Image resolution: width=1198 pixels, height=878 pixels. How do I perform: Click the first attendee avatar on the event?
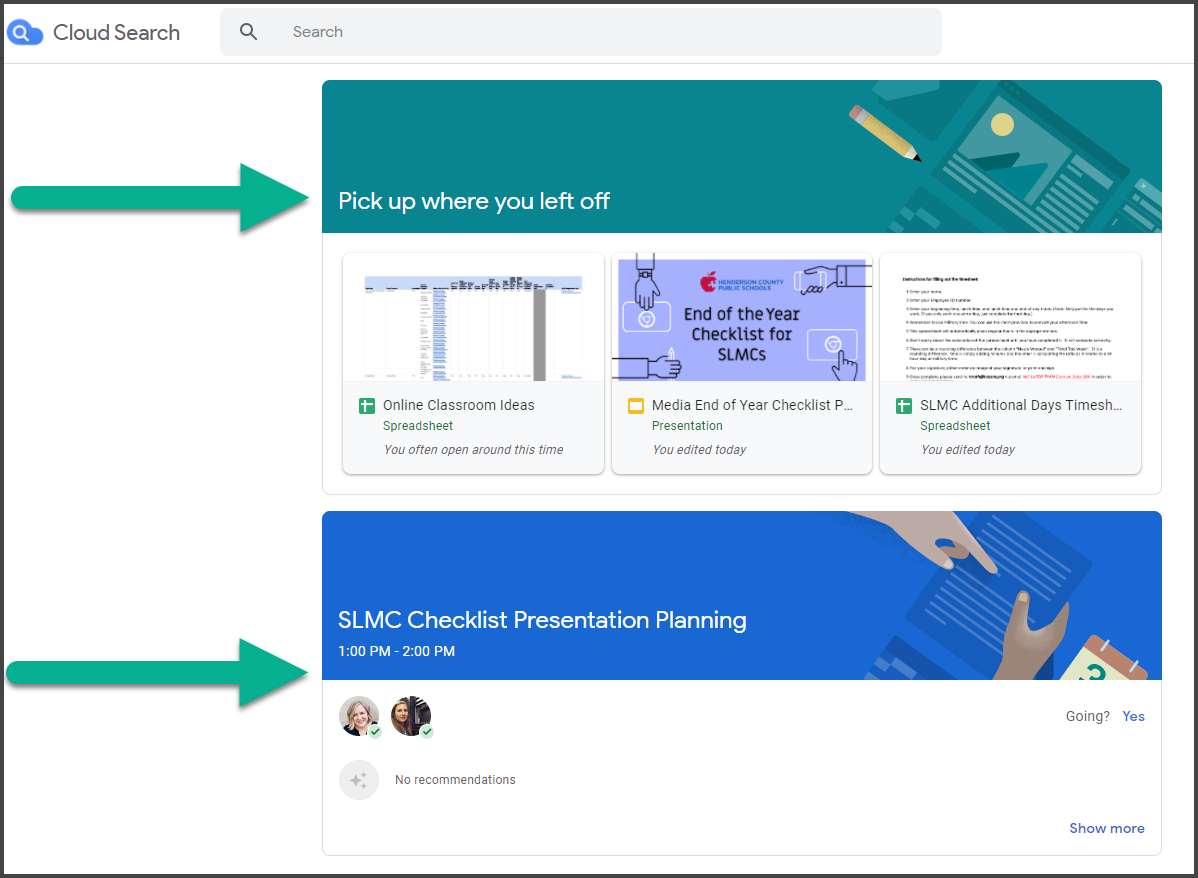[359, 716]
